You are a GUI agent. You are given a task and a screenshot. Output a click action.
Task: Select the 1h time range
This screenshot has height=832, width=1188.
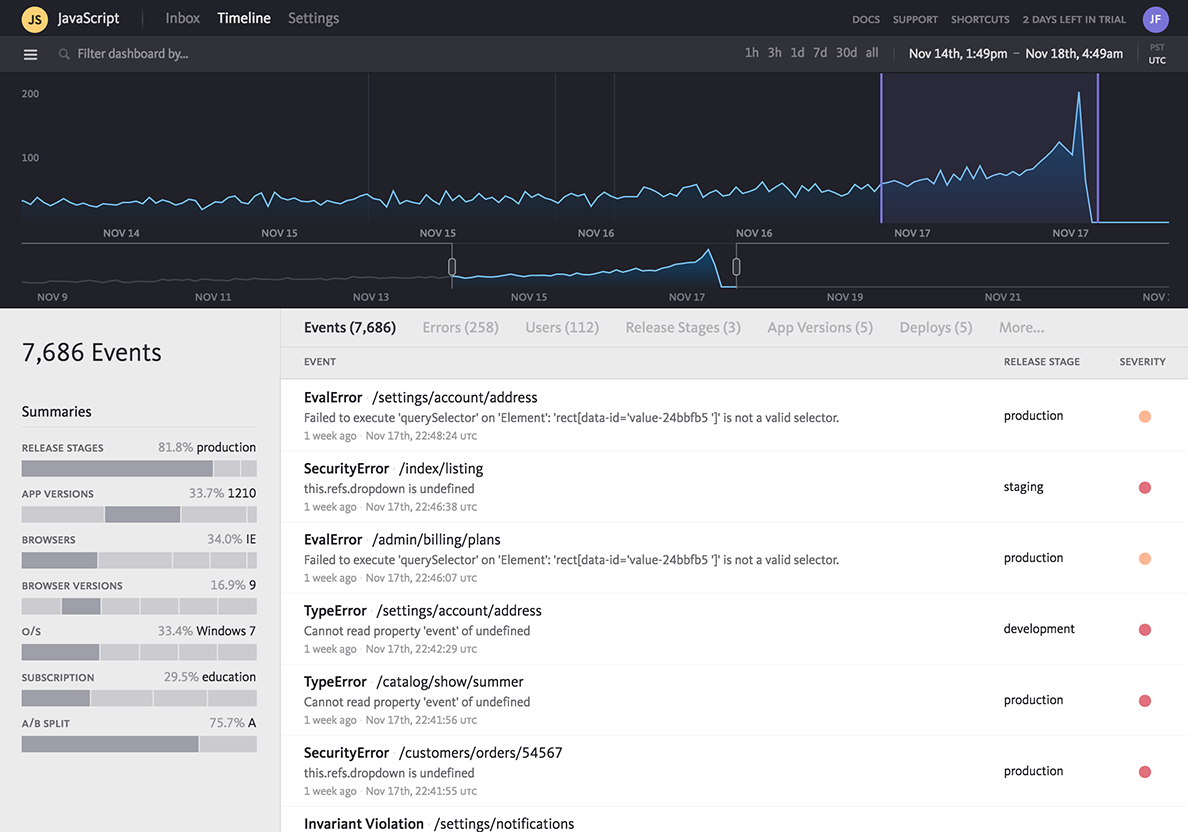(752, 53)
